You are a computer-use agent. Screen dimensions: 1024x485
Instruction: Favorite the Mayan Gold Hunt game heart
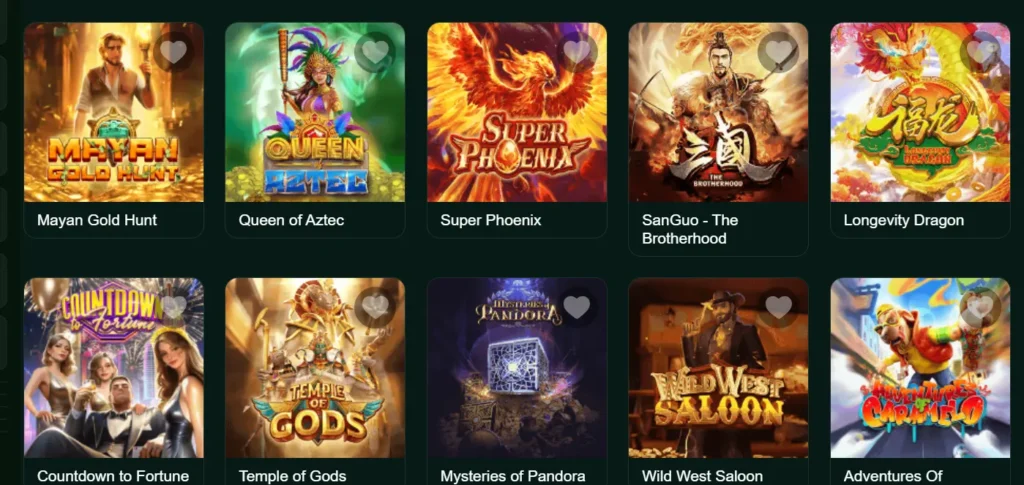tap(173, 52)
